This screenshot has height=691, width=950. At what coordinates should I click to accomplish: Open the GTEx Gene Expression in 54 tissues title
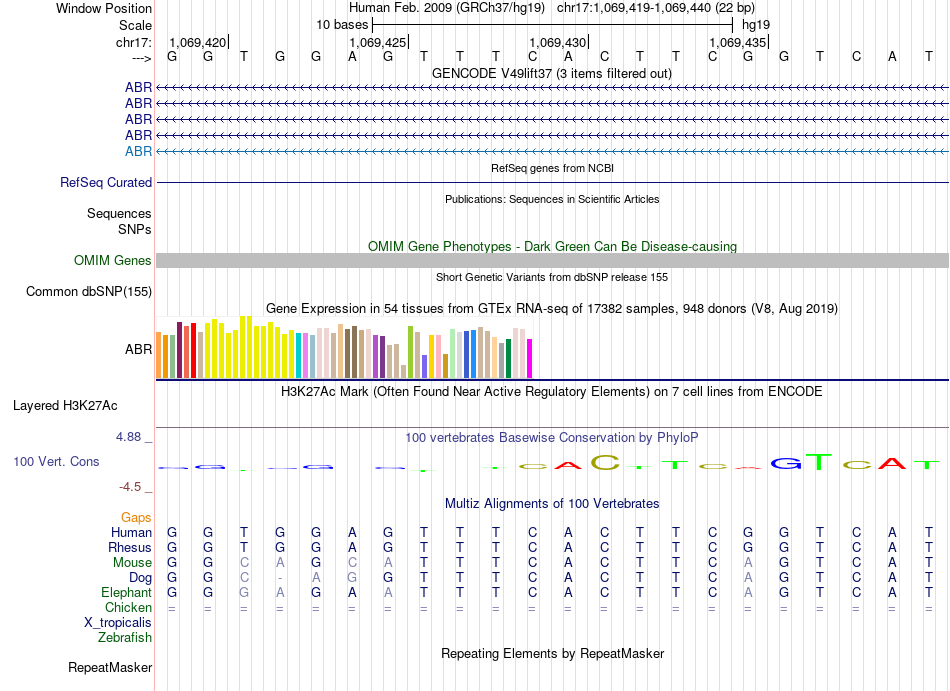click(552, 308)
